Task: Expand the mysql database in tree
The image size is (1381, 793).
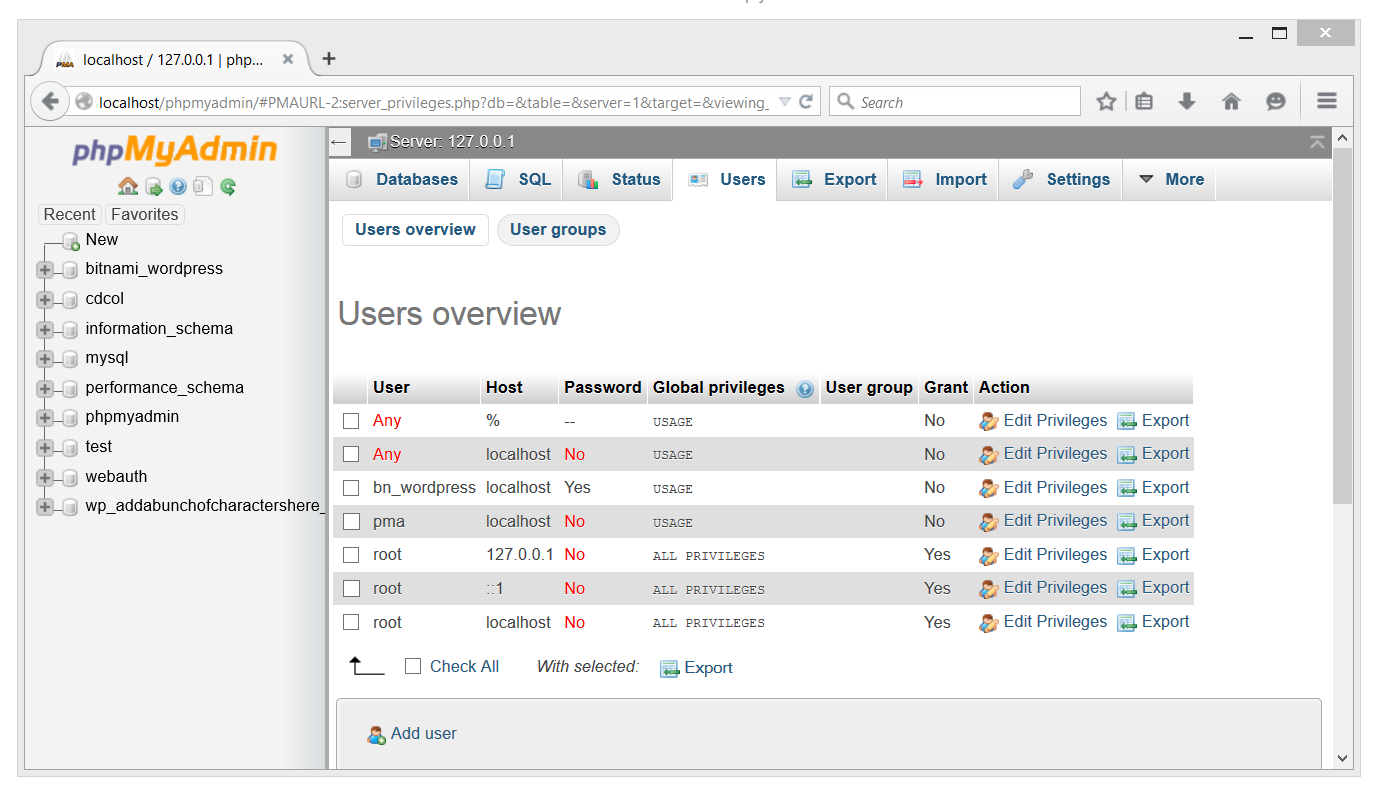Action: 45,358
